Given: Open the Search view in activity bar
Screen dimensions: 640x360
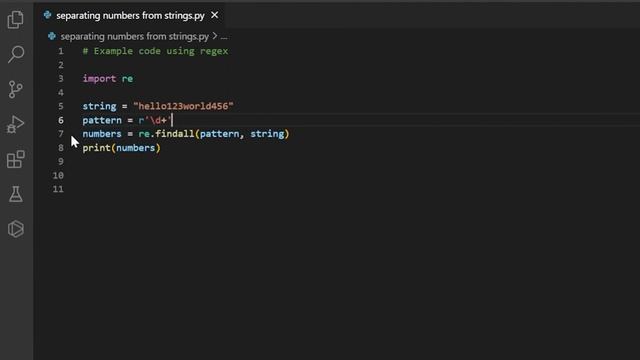Looking at the screenshot, I should pos(16,54).
